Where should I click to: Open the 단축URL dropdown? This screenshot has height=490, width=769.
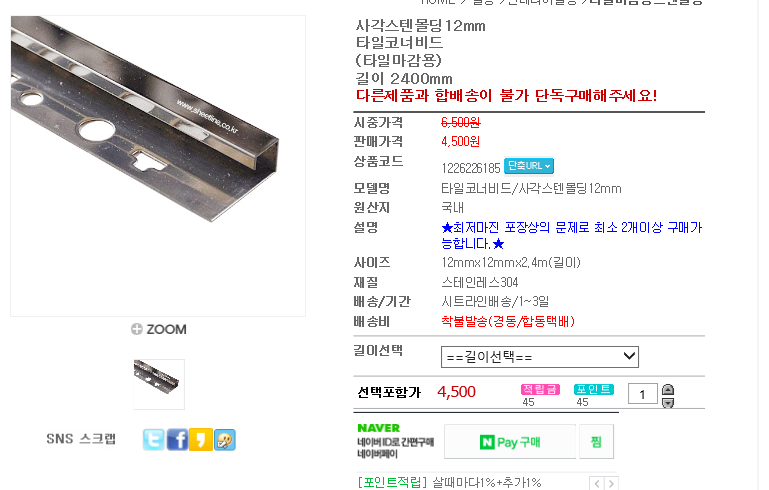pyautogui.click(x=529, y=166)
